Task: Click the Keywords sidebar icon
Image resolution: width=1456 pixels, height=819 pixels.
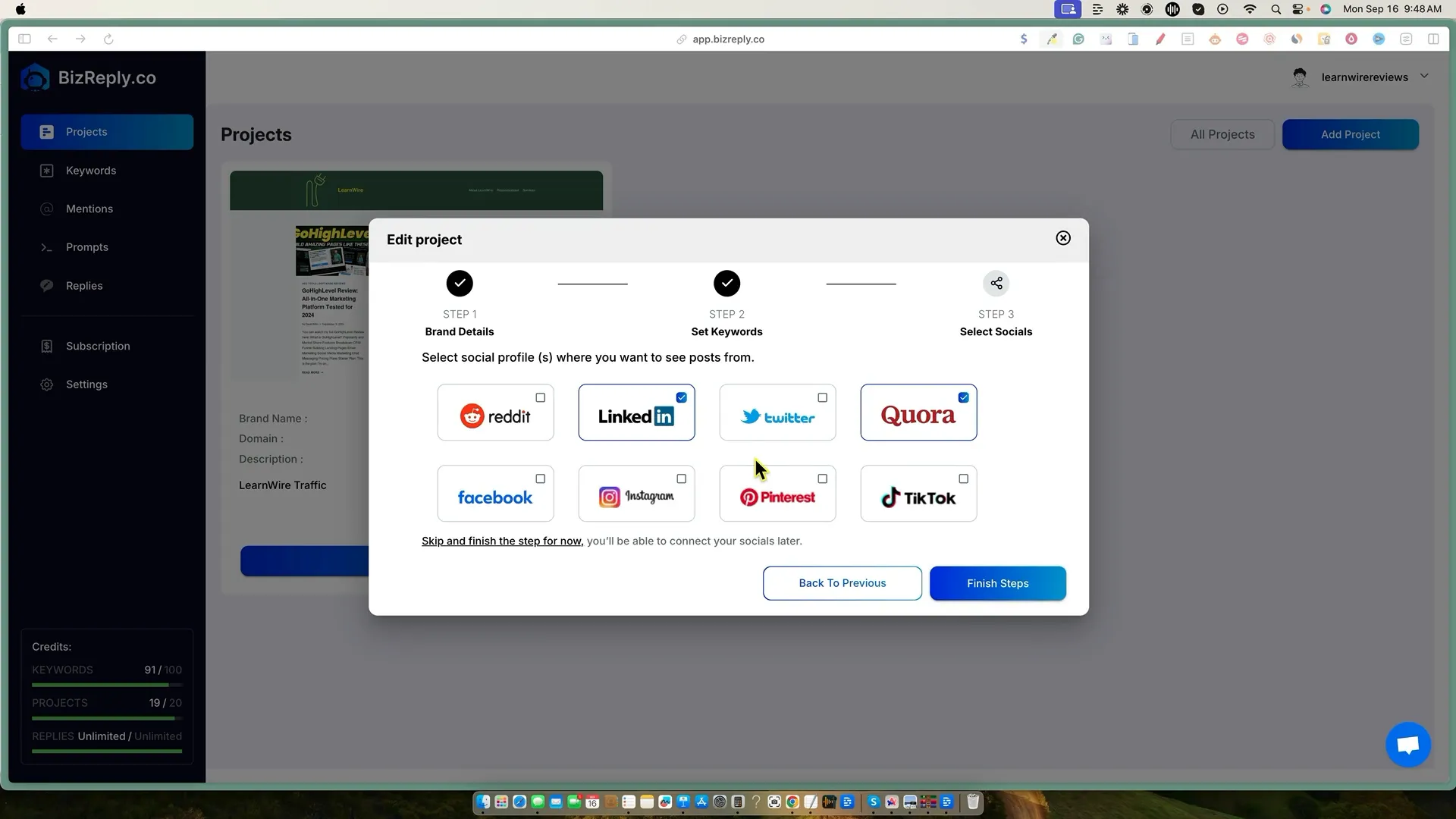Action: click(47, 171)
